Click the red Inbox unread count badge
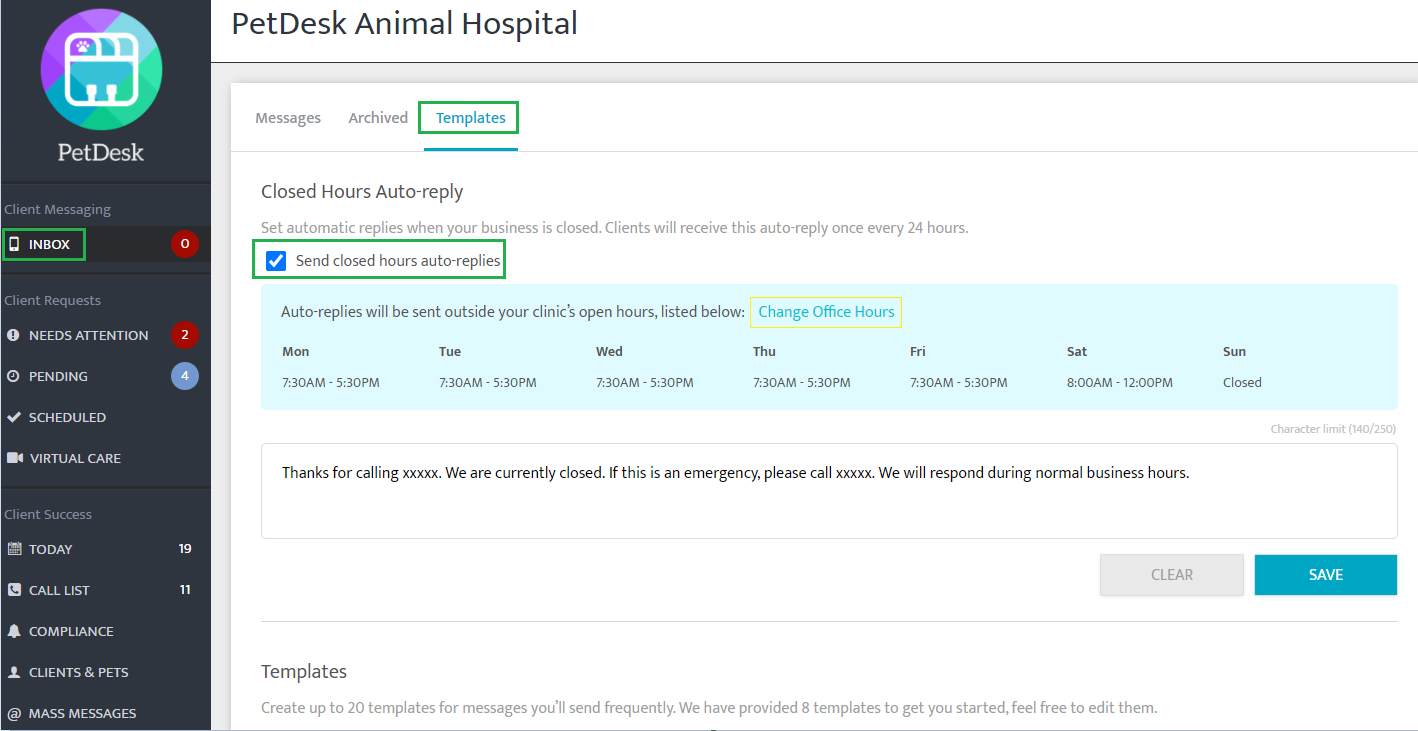 [184, 244]
